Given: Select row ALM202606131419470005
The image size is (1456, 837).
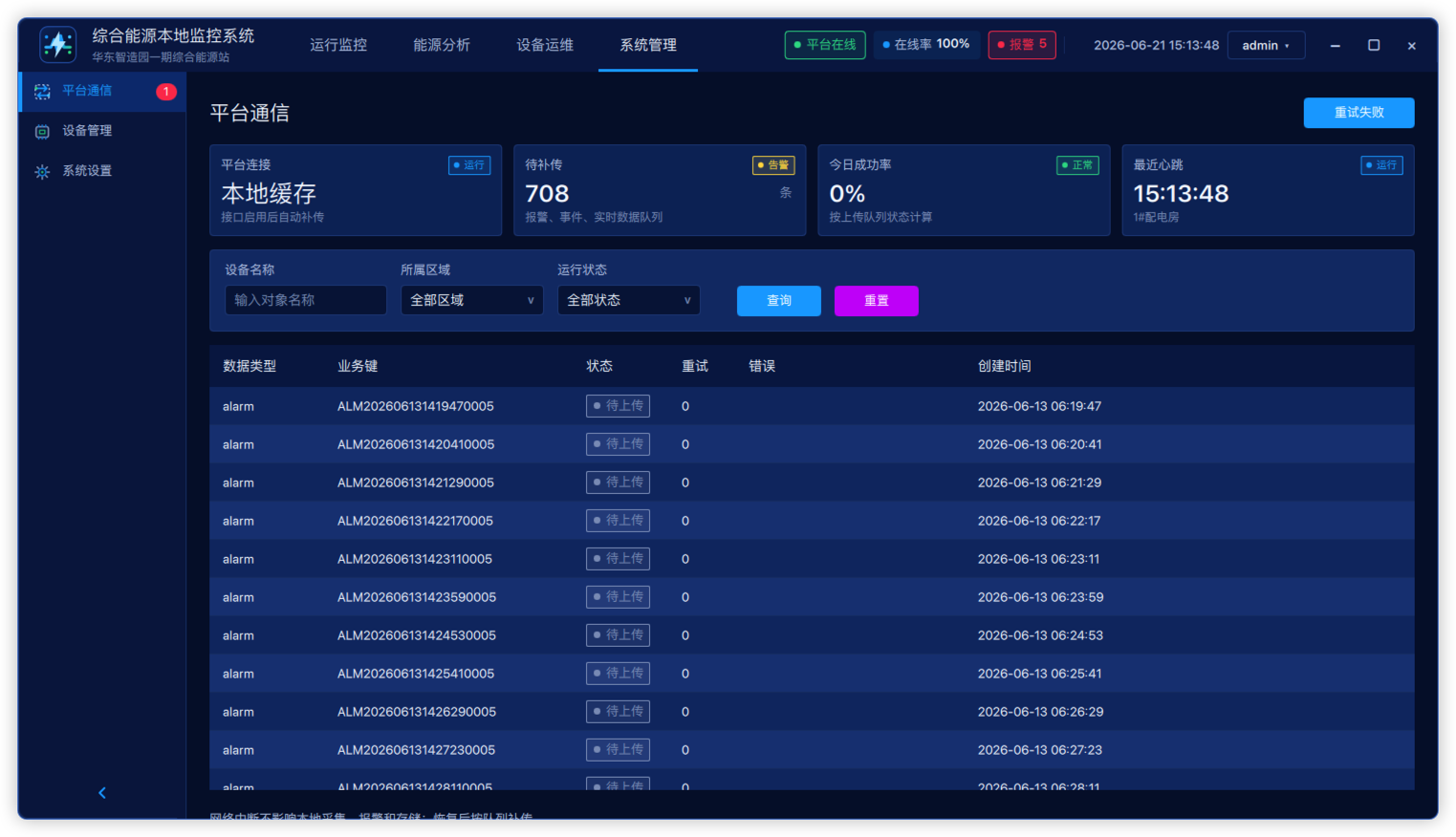Looking at the screenshot, I should click(812, 406).
